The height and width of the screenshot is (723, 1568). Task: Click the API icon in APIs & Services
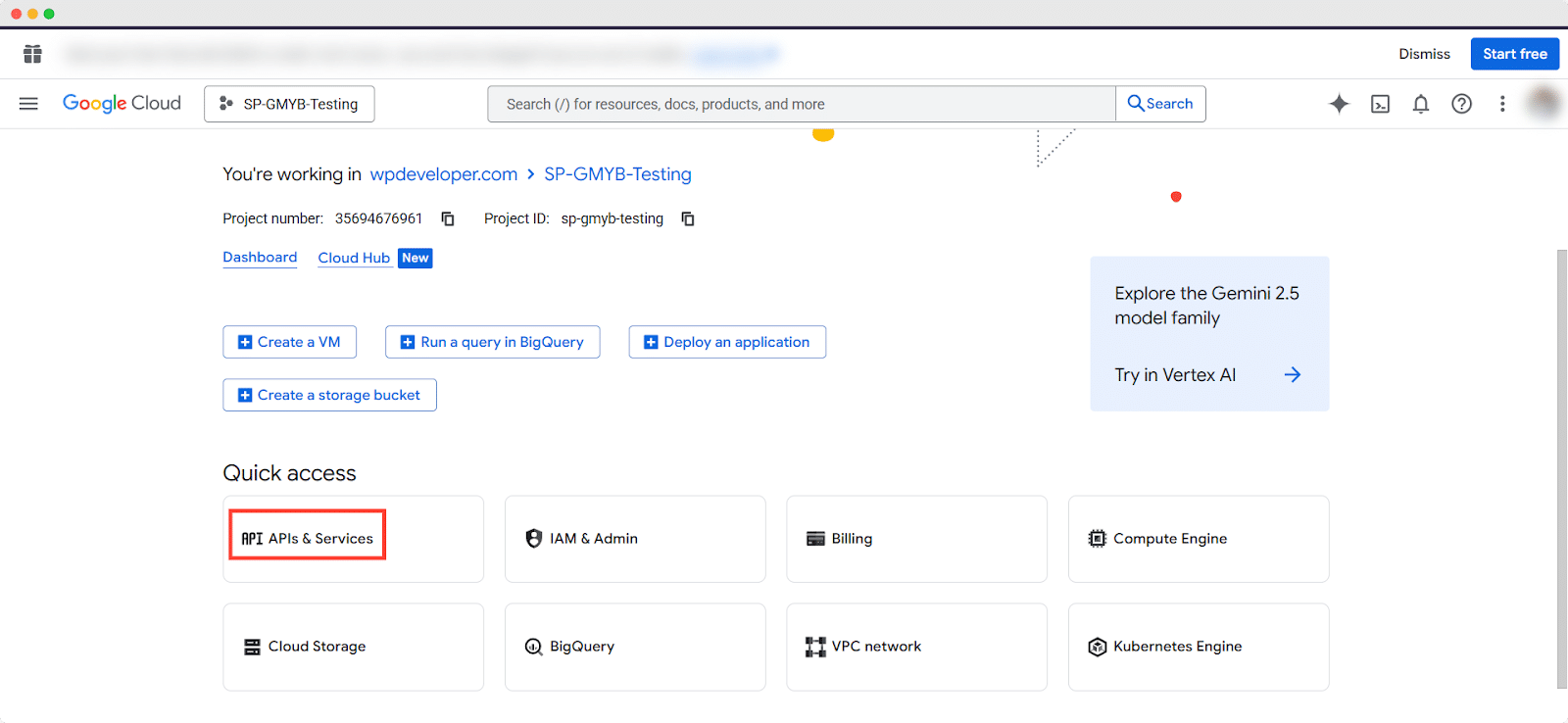pyautogui.click(x=252, y=539)
